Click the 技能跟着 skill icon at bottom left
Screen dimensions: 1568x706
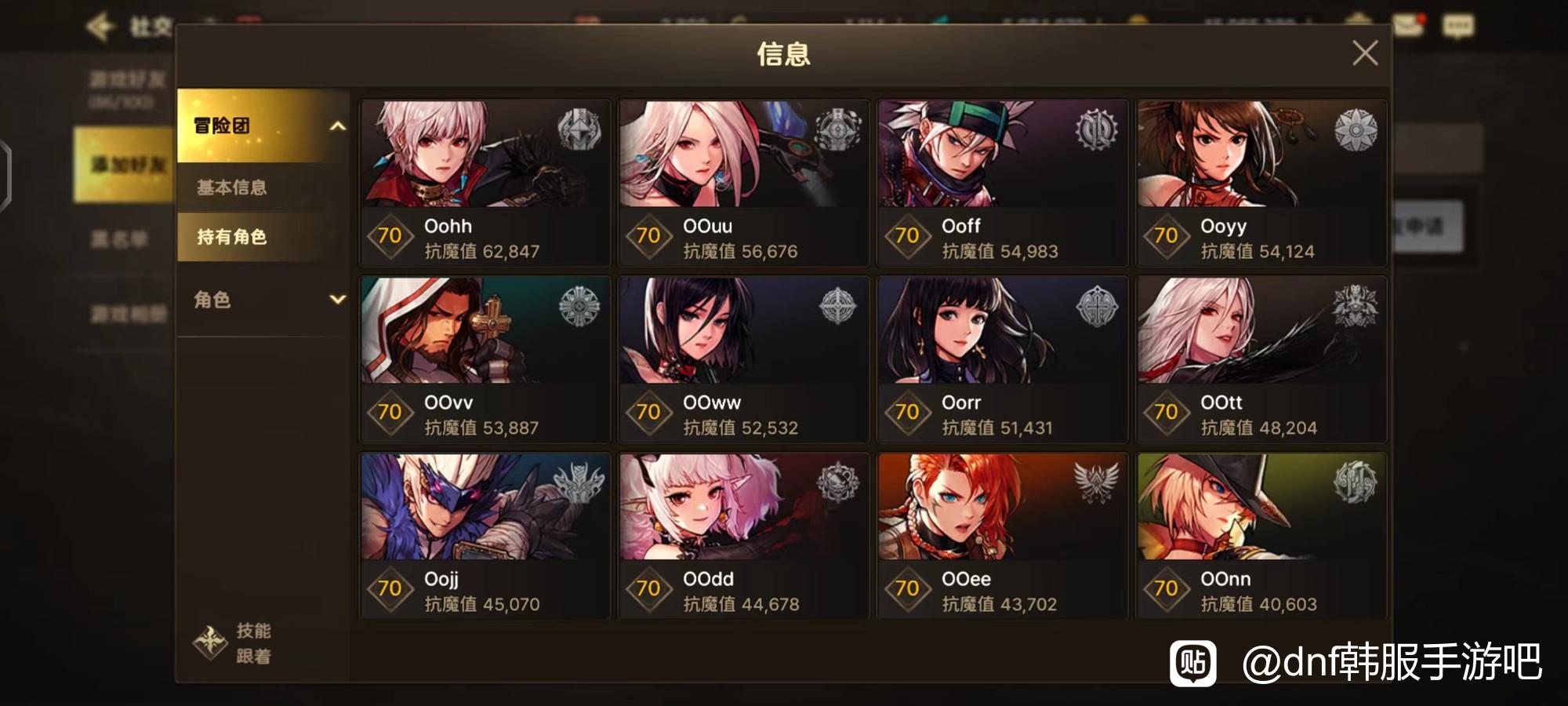point(210,642)
